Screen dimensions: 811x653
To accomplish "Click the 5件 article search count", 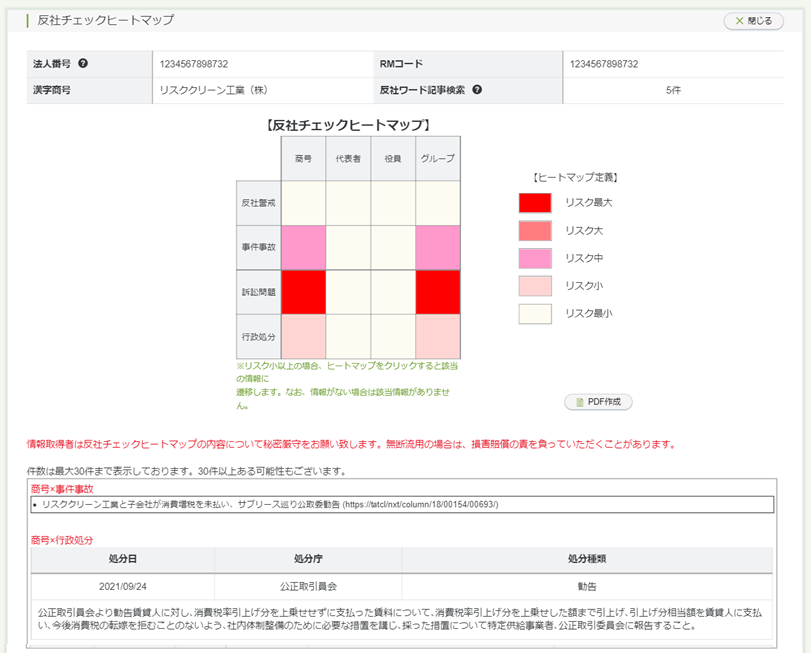I will pyautogui.click(x=673, y=90).
